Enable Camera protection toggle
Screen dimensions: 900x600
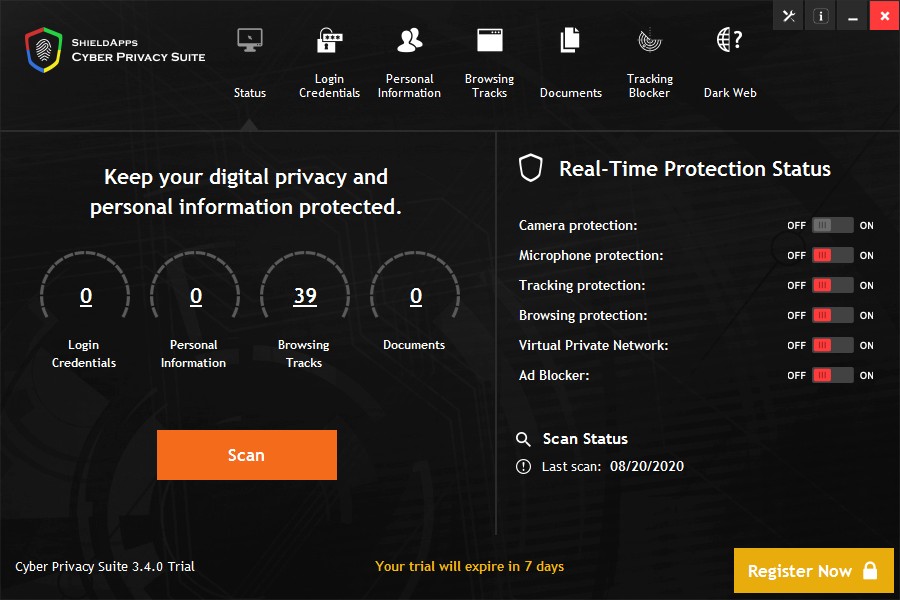click(x=832, y=226)
